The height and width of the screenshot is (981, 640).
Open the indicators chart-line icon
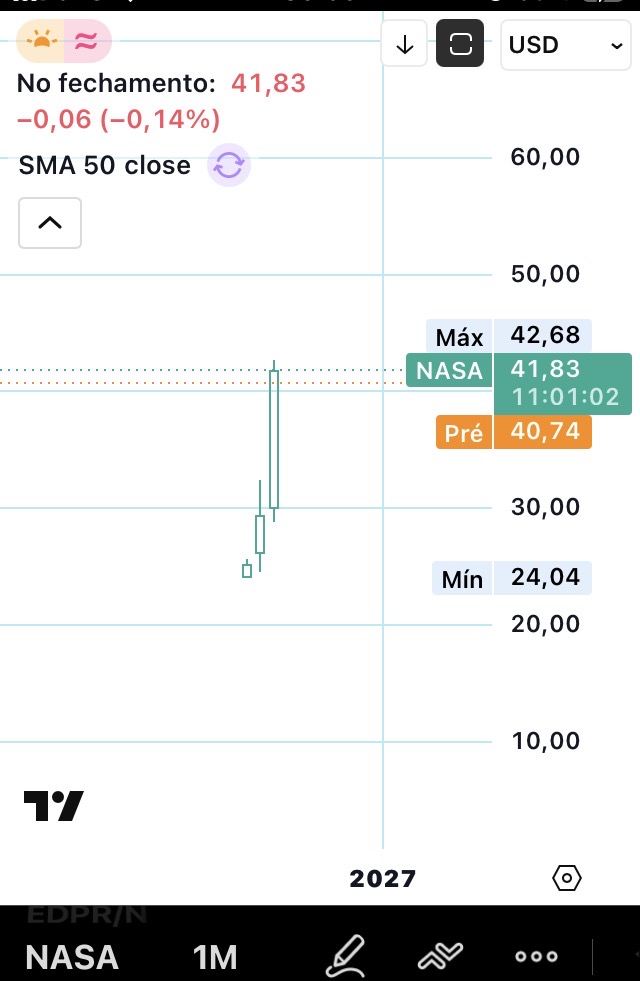pos(440,955)
